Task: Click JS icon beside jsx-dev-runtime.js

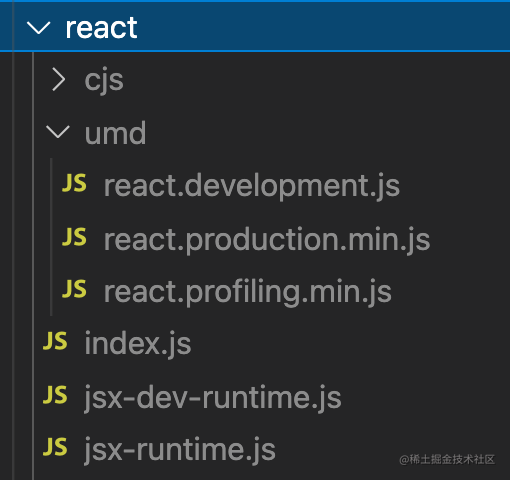Action: pyautogui.click(x=55, y=395)
